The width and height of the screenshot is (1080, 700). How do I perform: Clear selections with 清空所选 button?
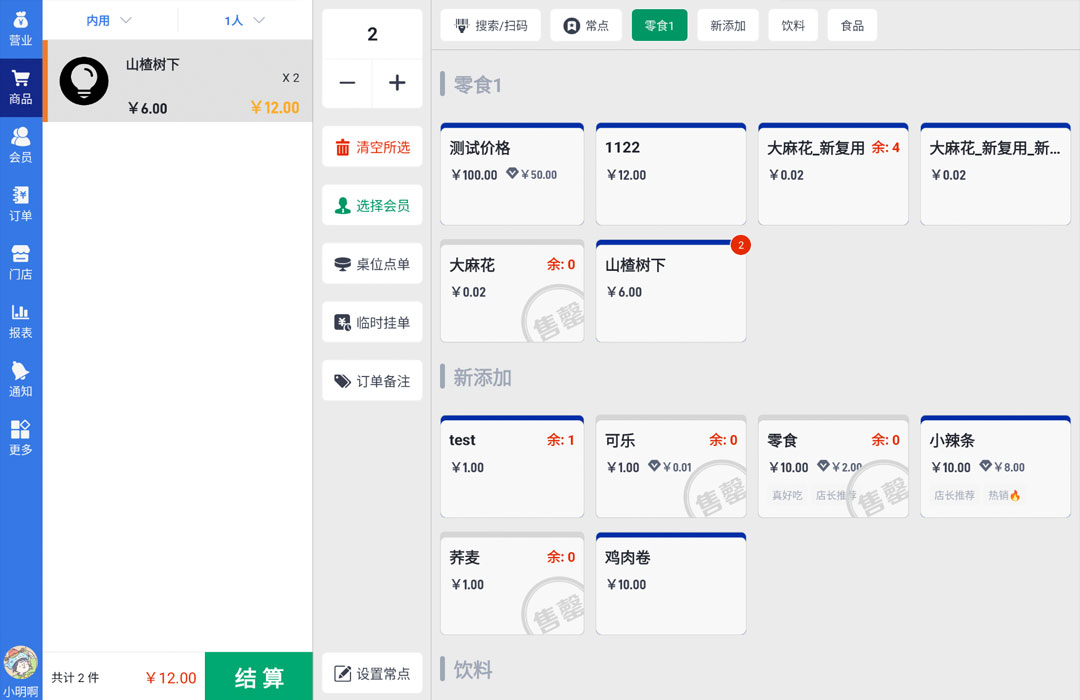[371, 145]
